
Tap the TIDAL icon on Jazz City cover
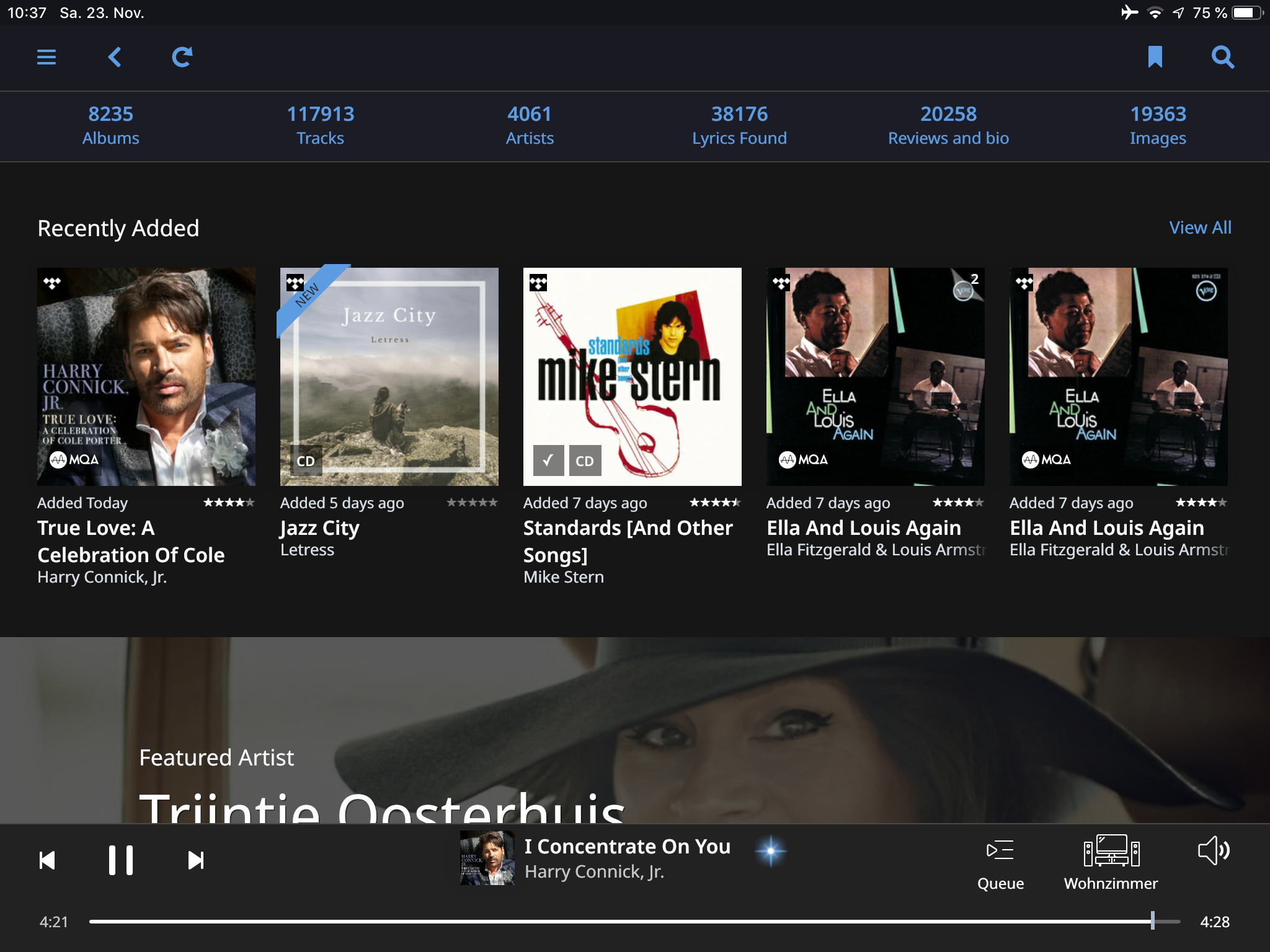tap(295, 283)
